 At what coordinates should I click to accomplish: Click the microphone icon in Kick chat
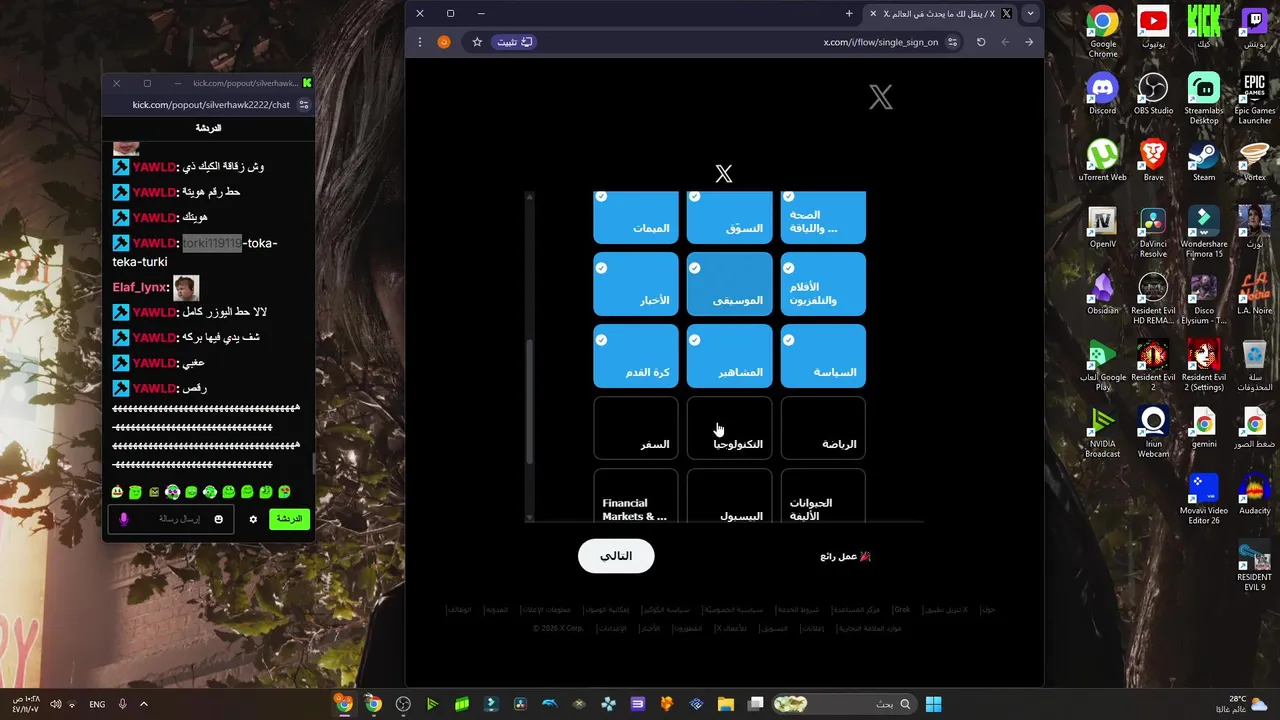point(124,519)
